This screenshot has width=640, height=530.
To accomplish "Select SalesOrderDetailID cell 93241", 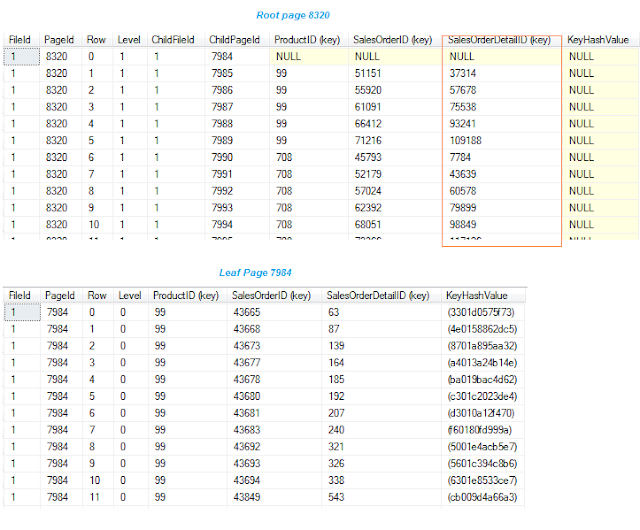I will coord(502,124).
